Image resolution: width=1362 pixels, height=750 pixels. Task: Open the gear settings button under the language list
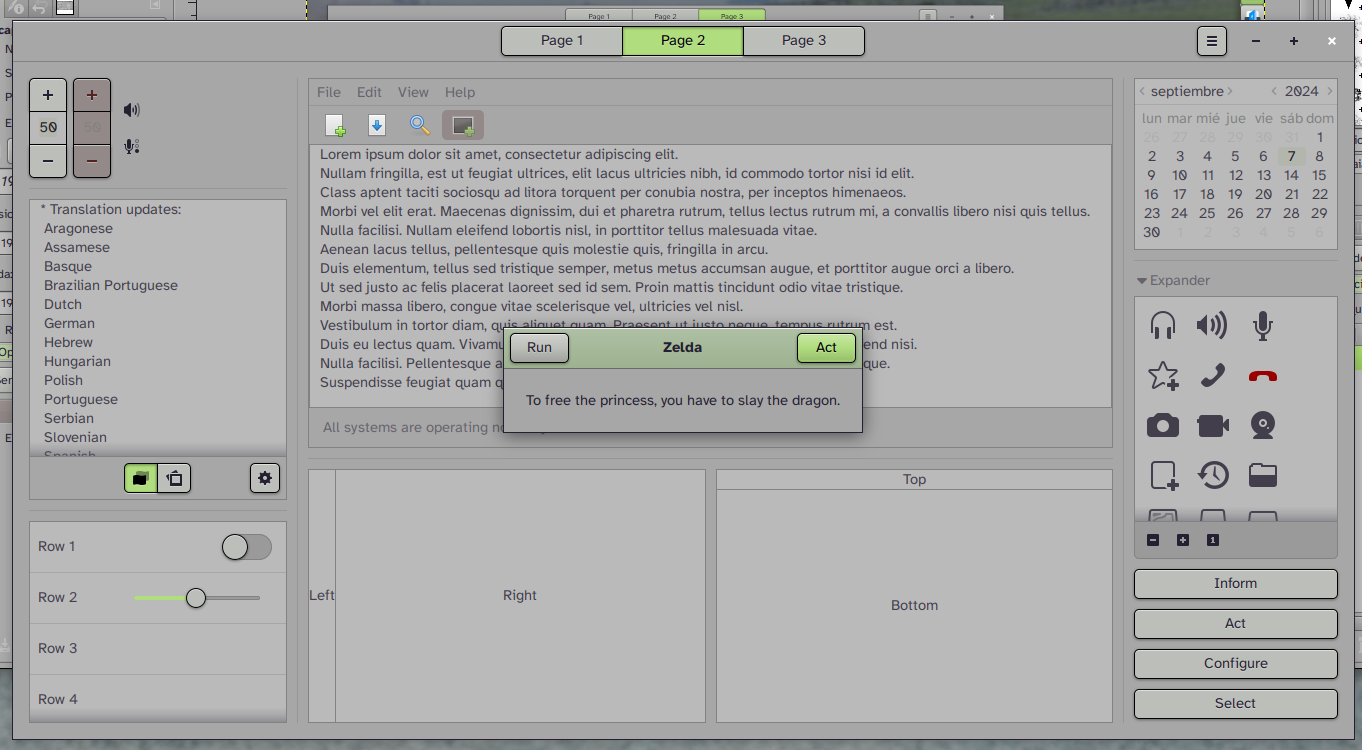point(265,478)
